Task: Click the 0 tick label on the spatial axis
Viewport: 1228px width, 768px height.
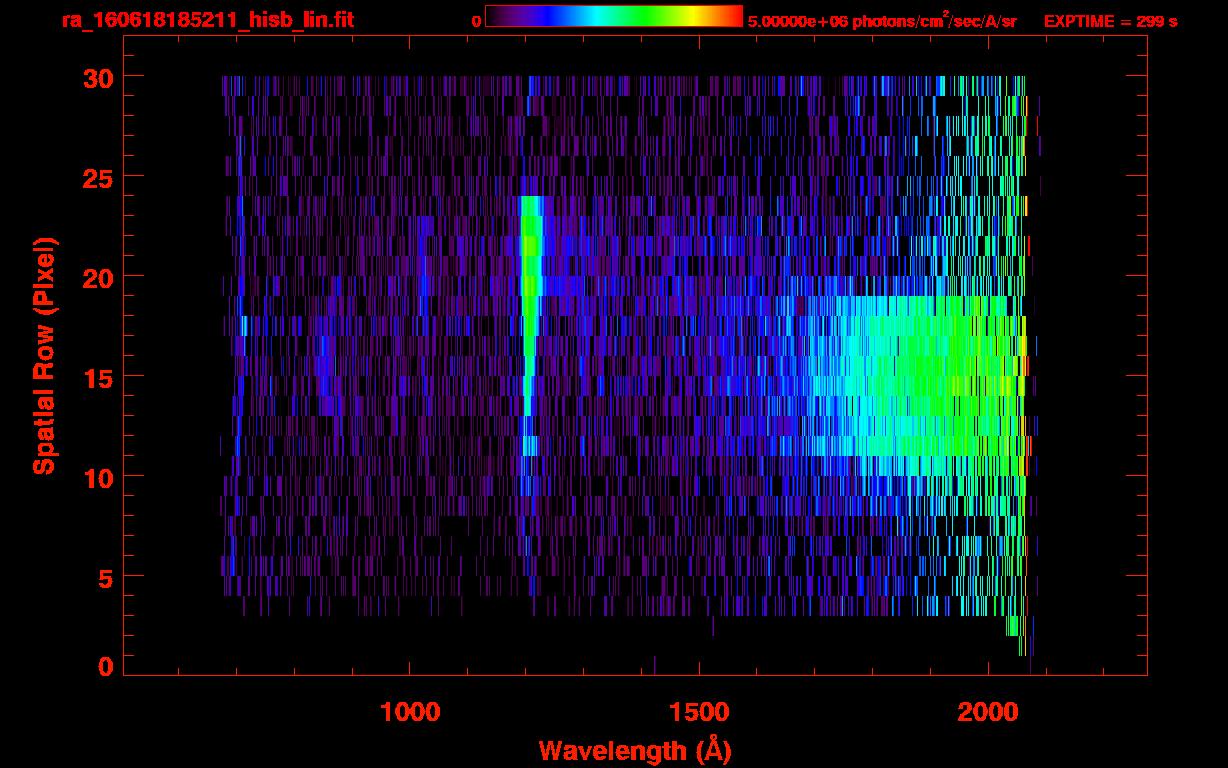Action: [x=103, y=667]
